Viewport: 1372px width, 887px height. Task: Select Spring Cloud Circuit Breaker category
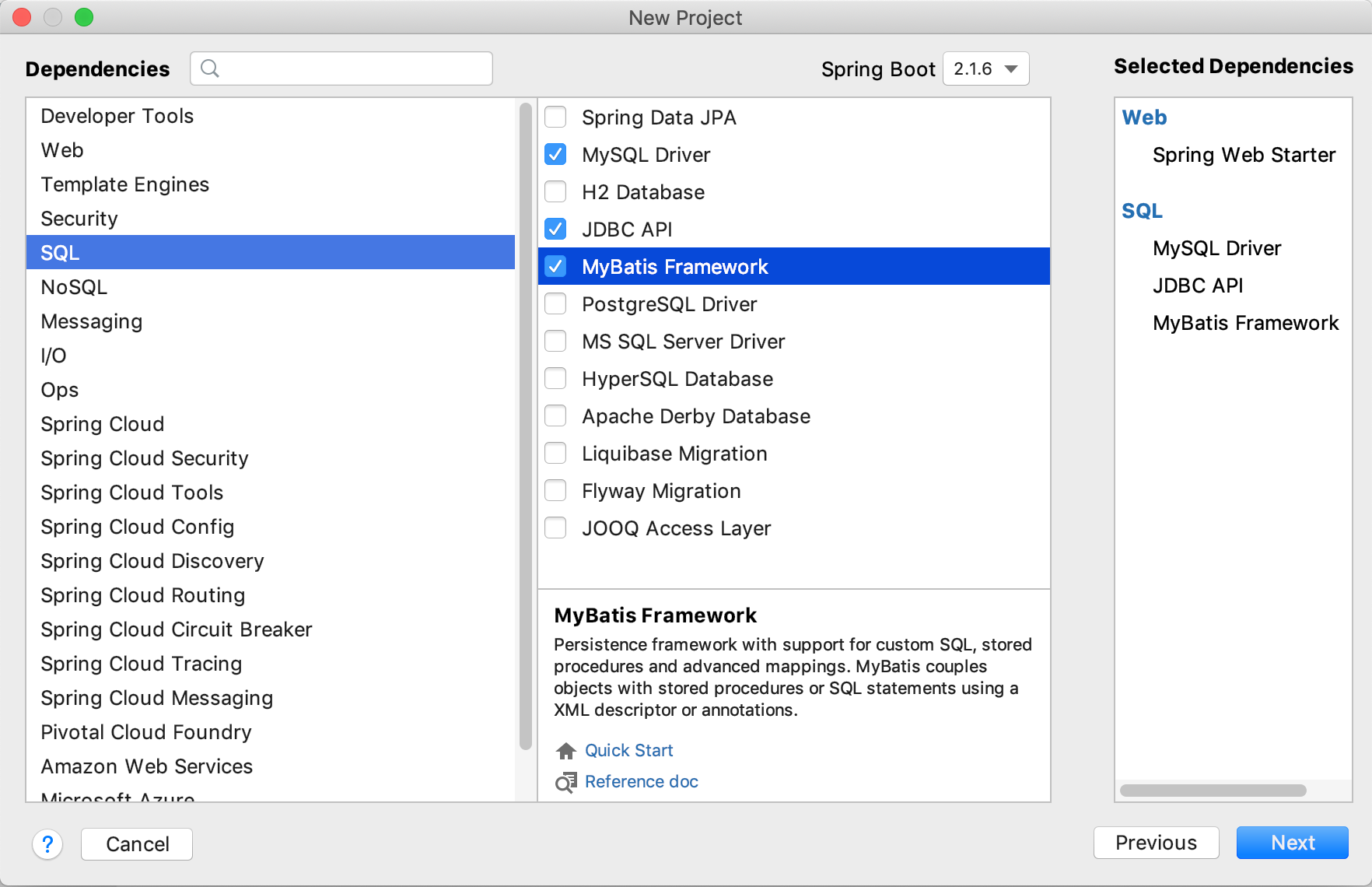[271, 629]
